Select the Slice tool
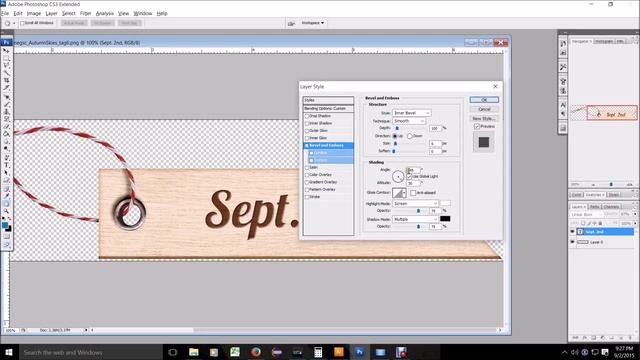Image resolution: width=640 pixels, height=360 pixels. click(x=7, y=88)
